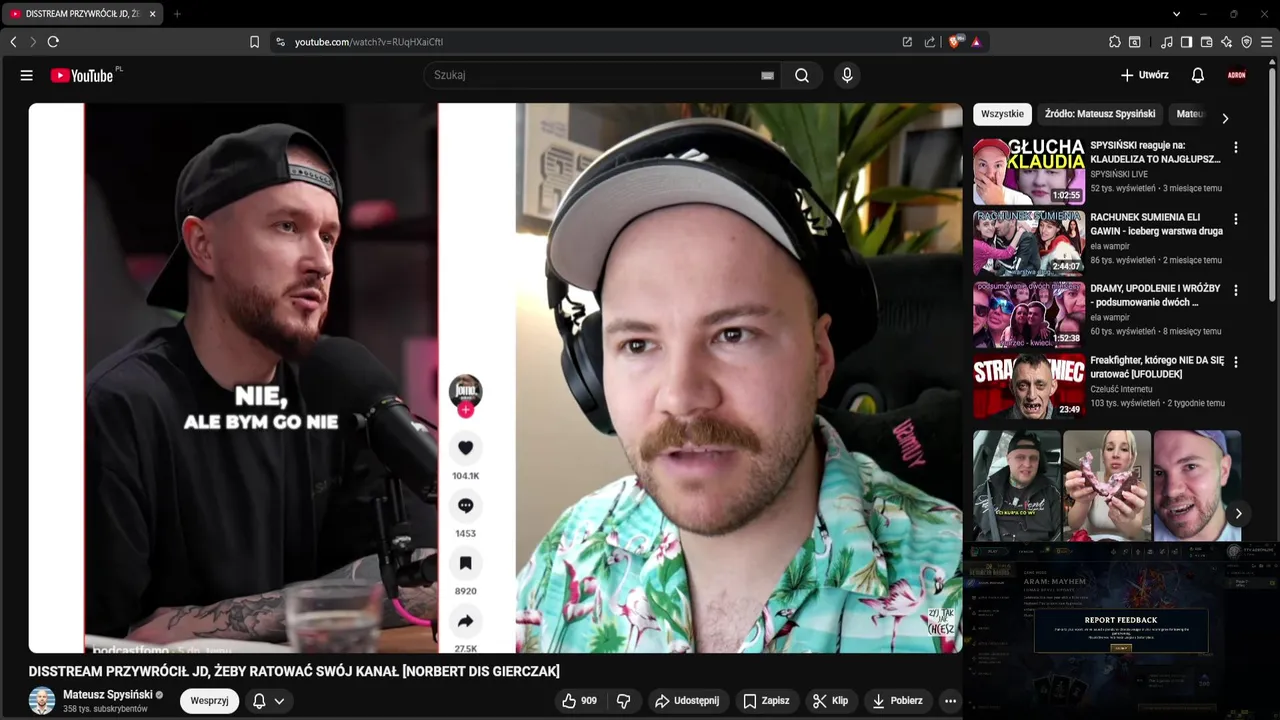The width and height of the screenshot is (1280, 720).
Task: Open the on-screen keyboard in search box
Action: 767,75
